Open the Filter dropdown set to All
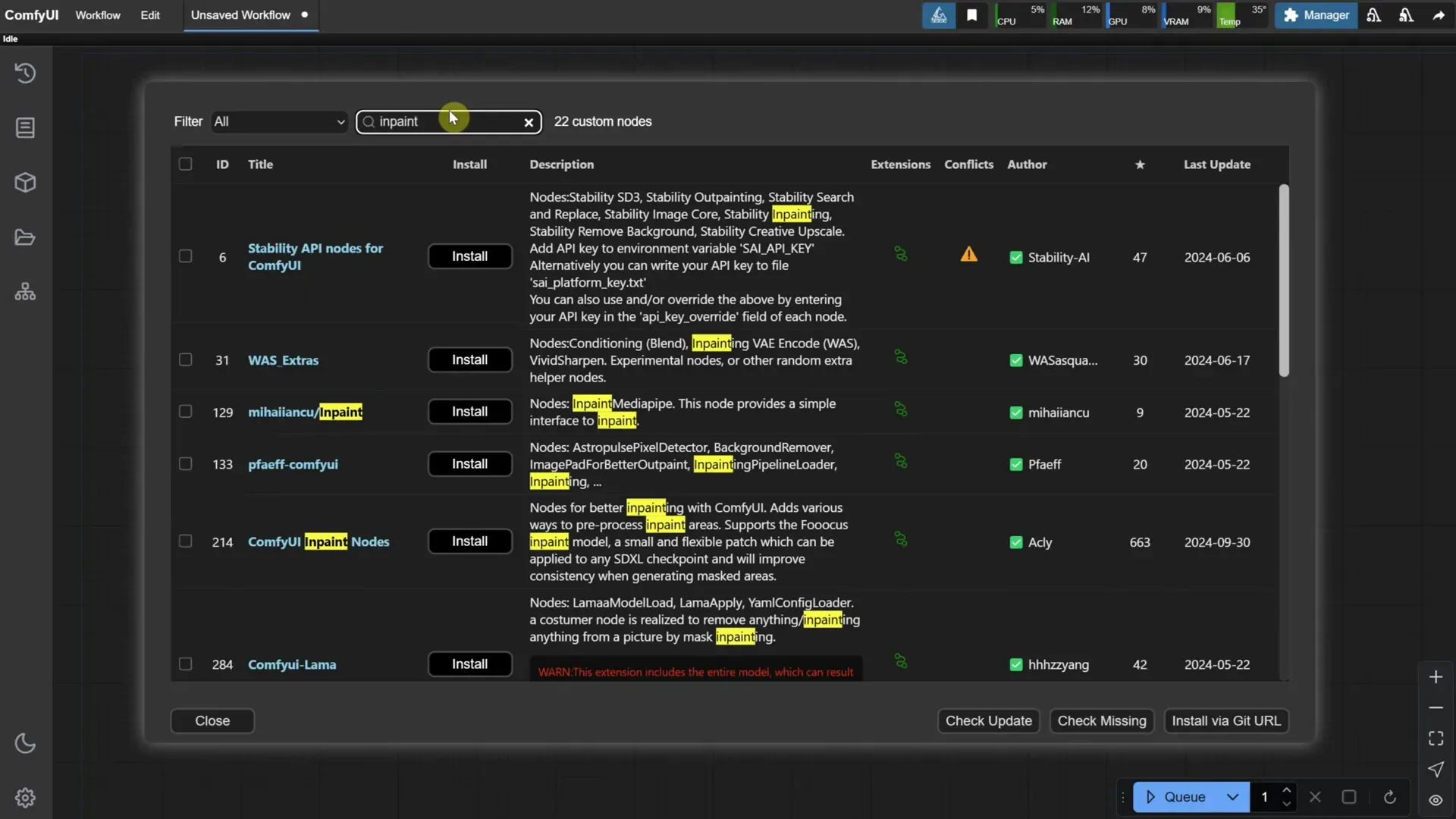Screen dimensions: 1456x819 pyautogui.click(x=278, y=121)
